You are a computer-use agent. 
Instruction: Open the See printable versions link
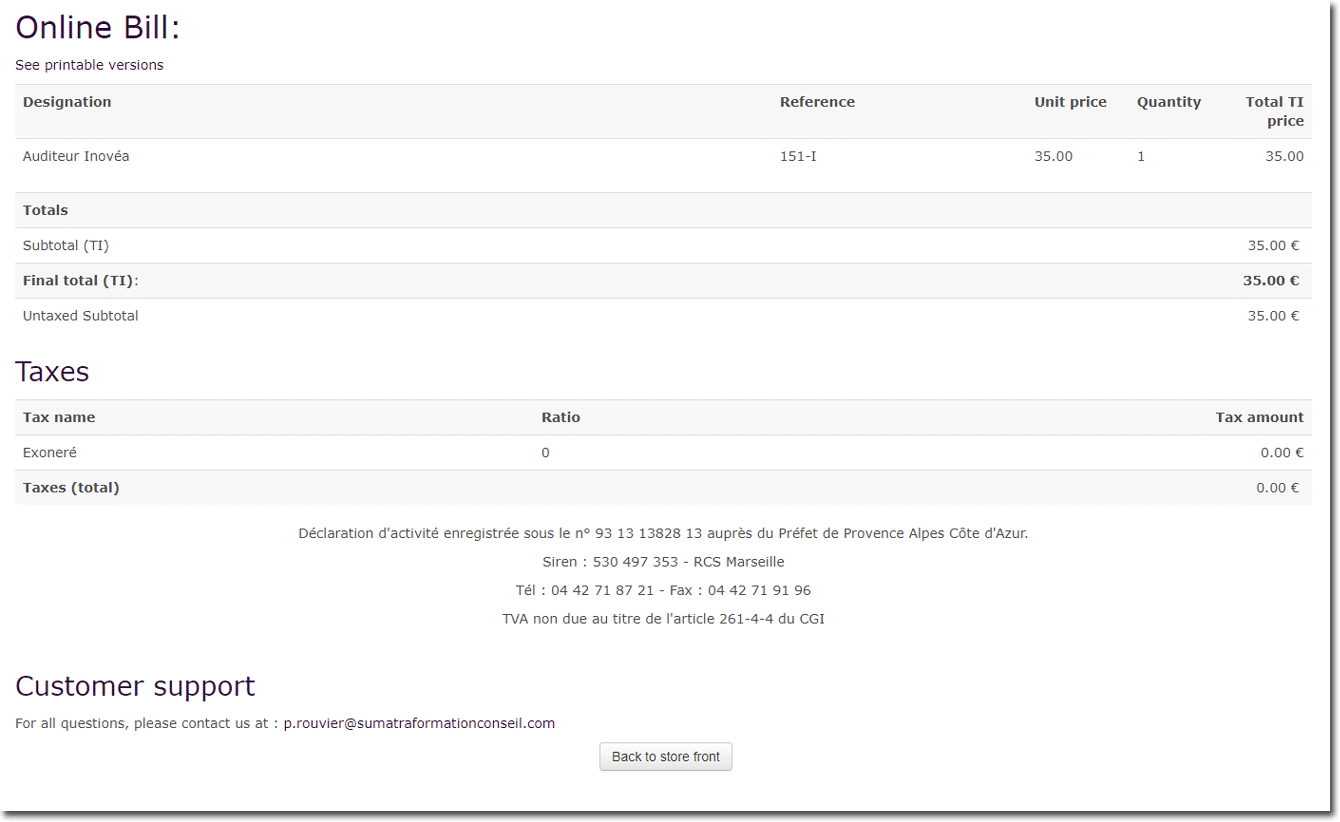coord(89,65)
